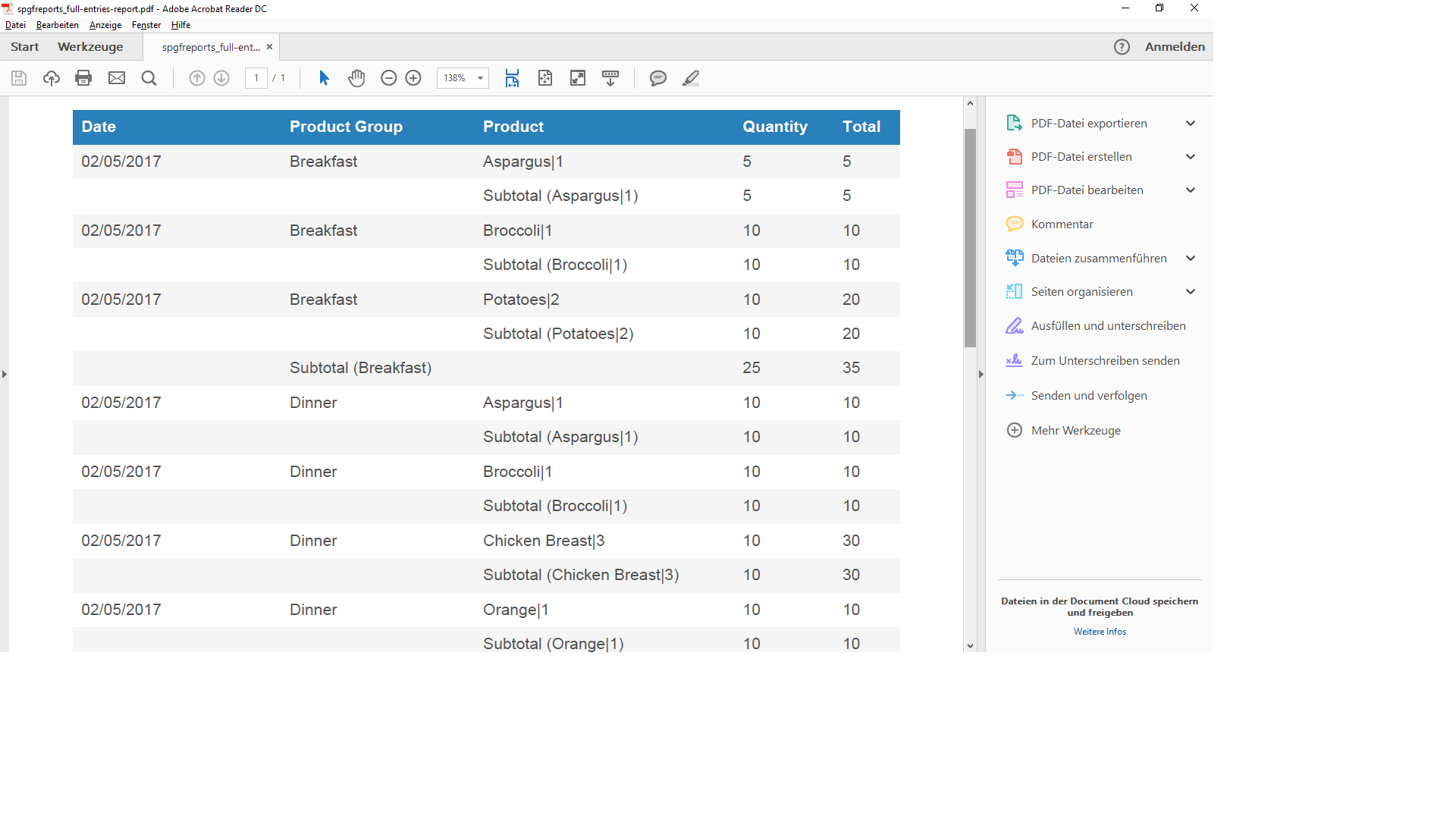Click the email envelope icon
Screen dimensions: 1456x819
pos(117,78)
